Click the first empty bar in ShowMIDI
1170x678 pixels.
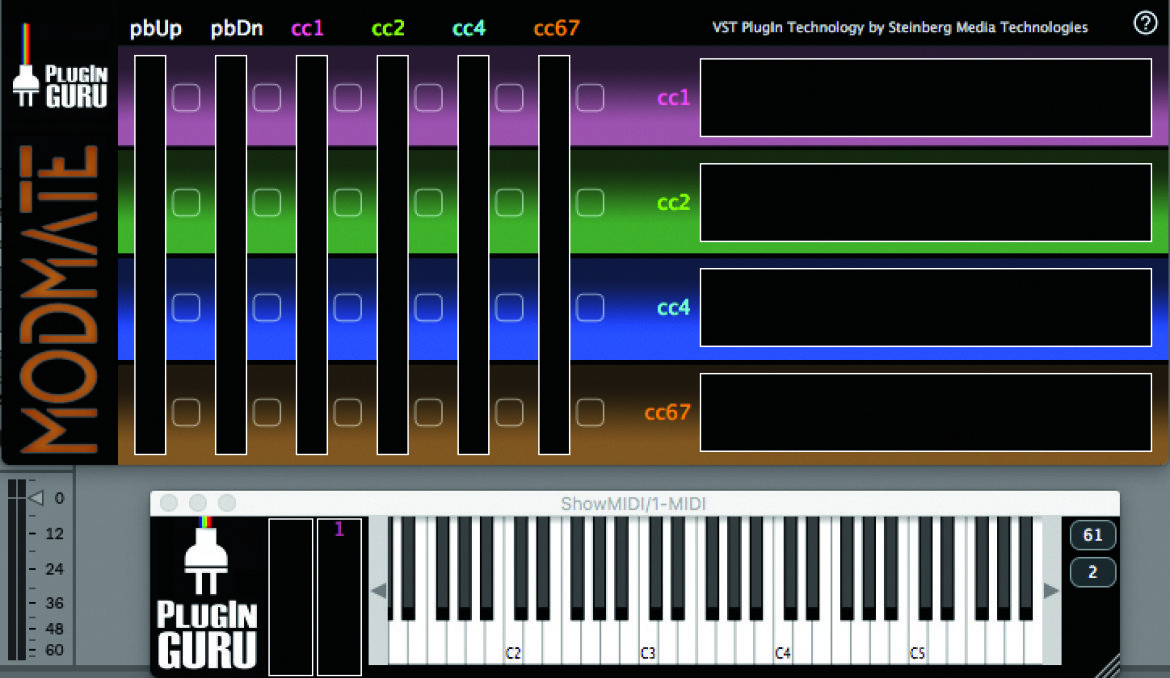point(291,597)
